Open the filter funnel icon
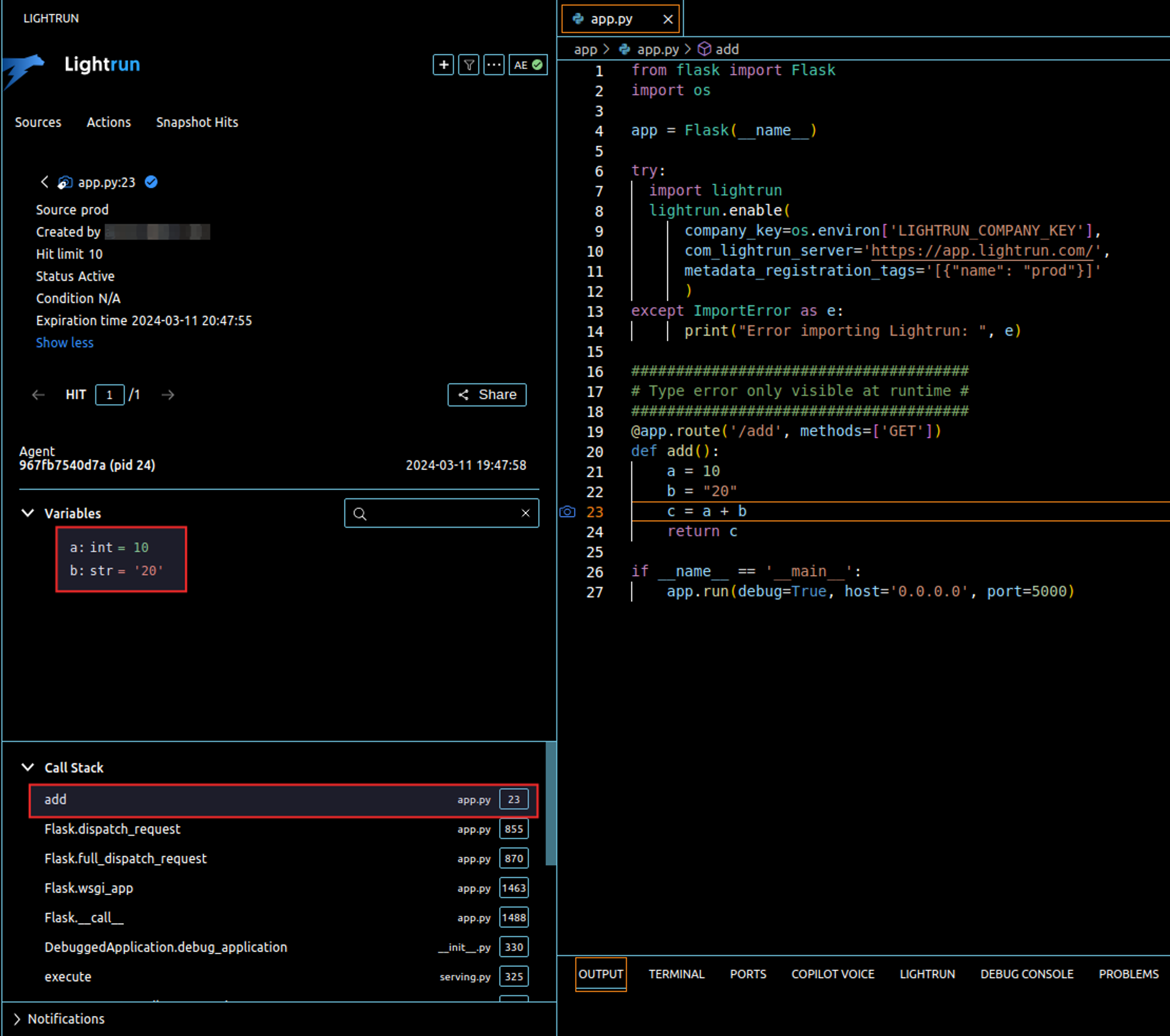This screenshot has height=1036, width=1170. click(469, 65)
